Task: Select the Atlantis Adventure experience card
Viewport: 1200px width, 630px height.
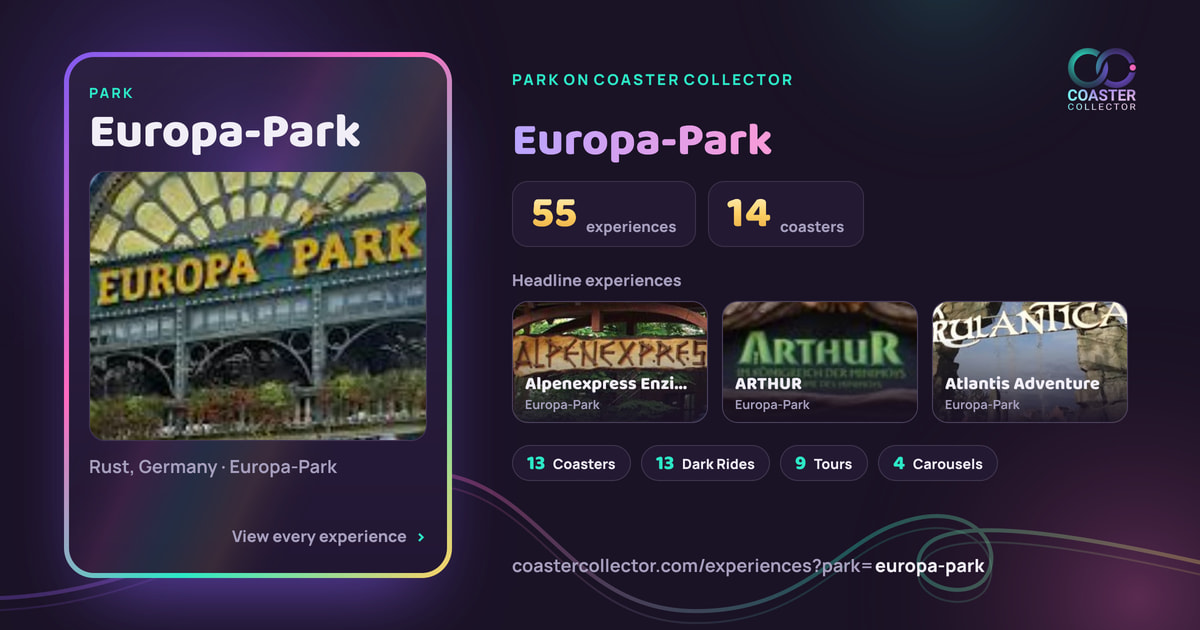Action: coord(1030,362)
